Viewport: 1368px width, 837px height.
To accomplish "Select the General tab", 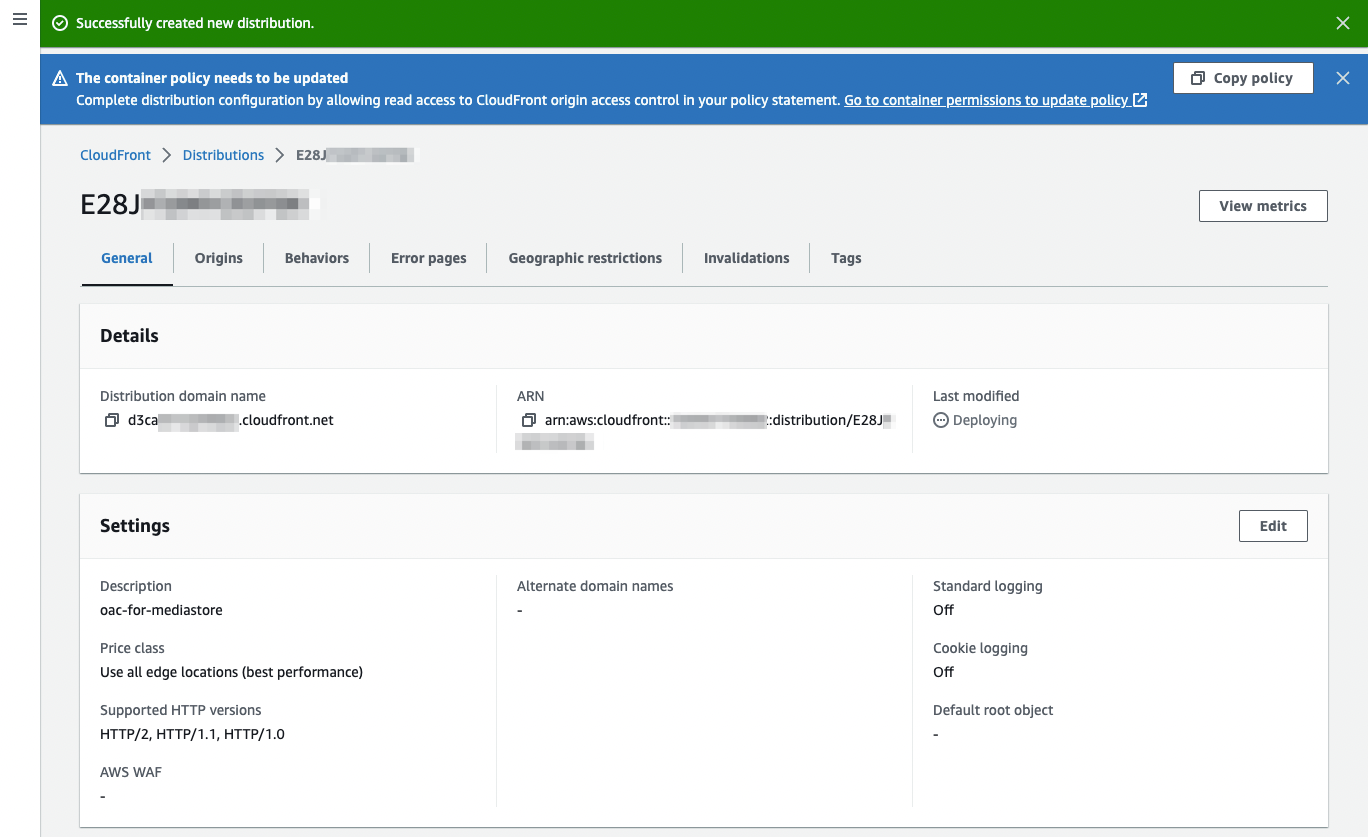I will pos(127,258).
